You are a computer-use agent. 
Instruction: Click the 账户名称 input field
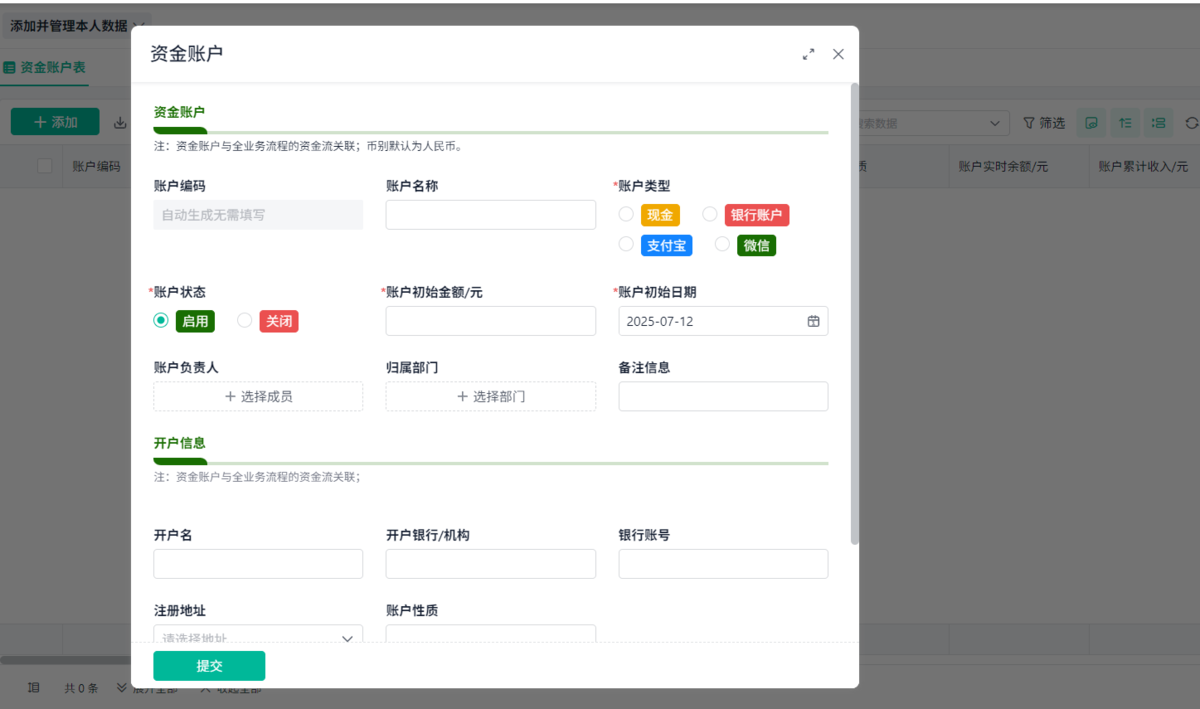(x=491, y=214)
